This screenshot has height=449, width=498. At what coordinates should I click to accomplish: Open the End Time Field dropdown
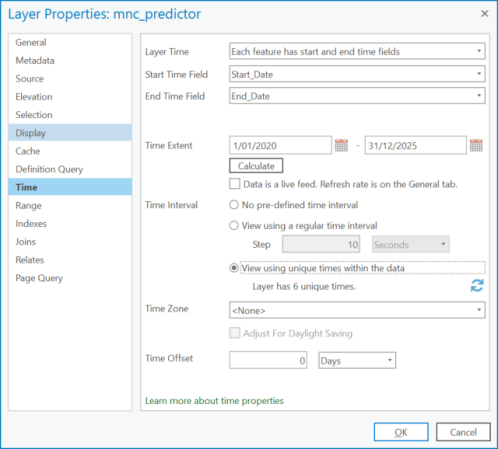click(357, 96)
